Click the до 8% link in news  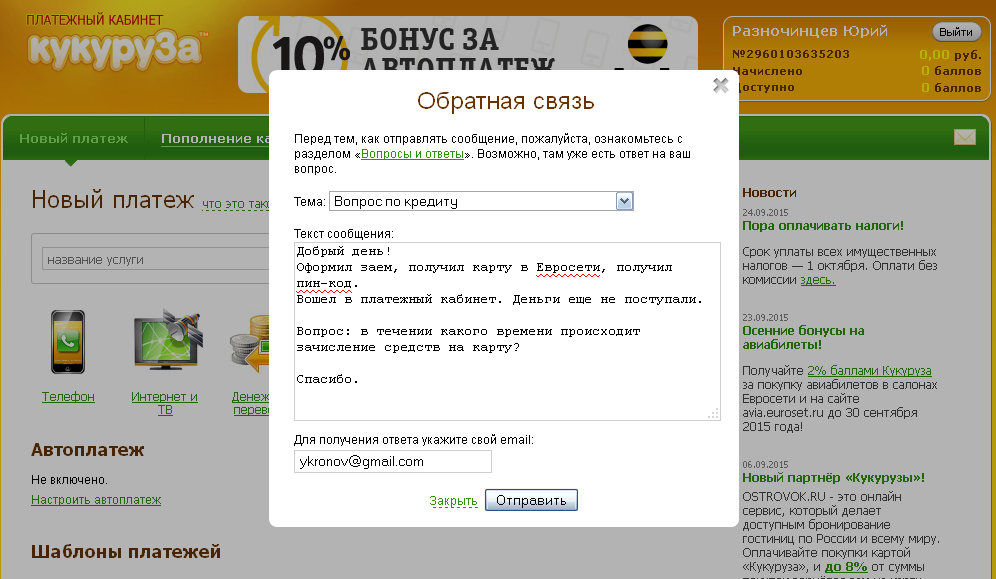pyautogui.click(x=846, y=567)
